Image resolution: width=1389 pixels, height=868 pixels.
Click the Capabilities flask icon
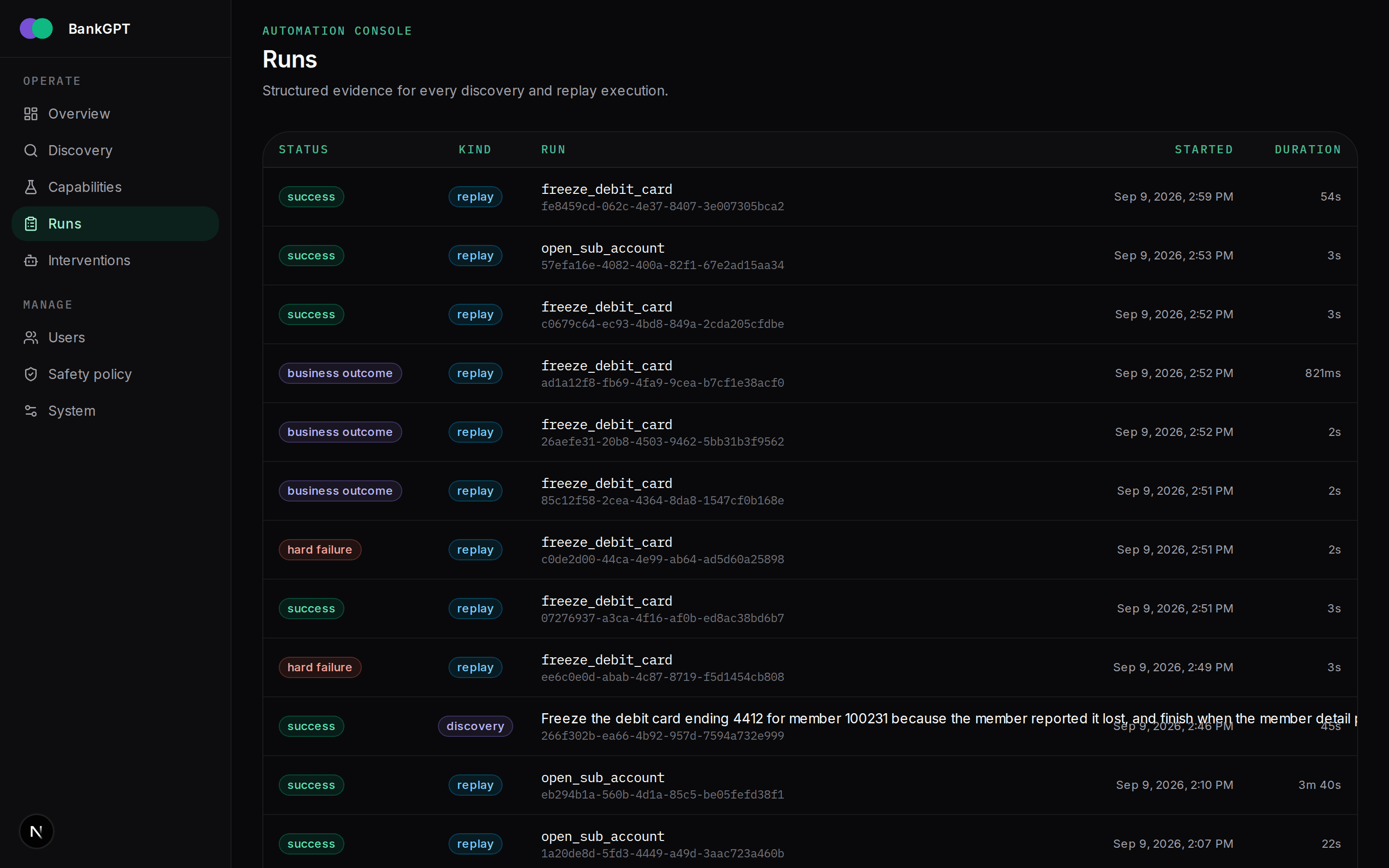(x=31, y=187)
